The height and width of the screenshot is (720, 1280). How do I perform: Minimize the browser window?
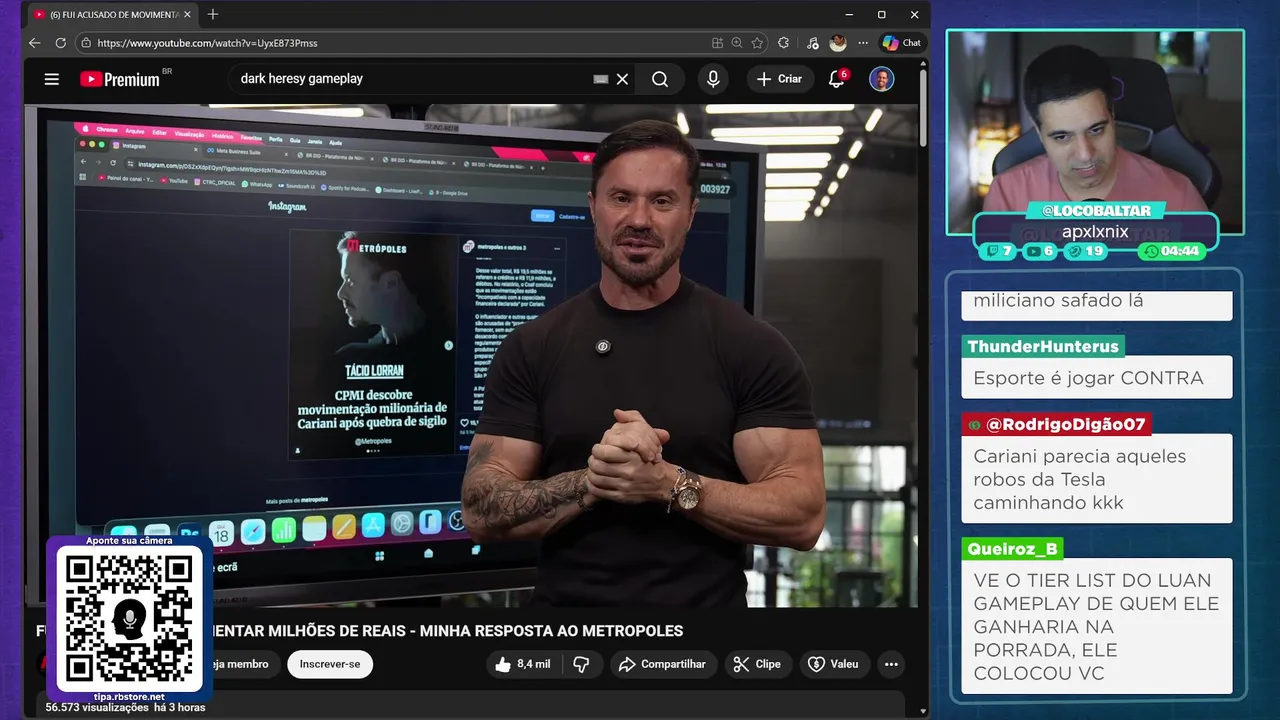(849, 14)
